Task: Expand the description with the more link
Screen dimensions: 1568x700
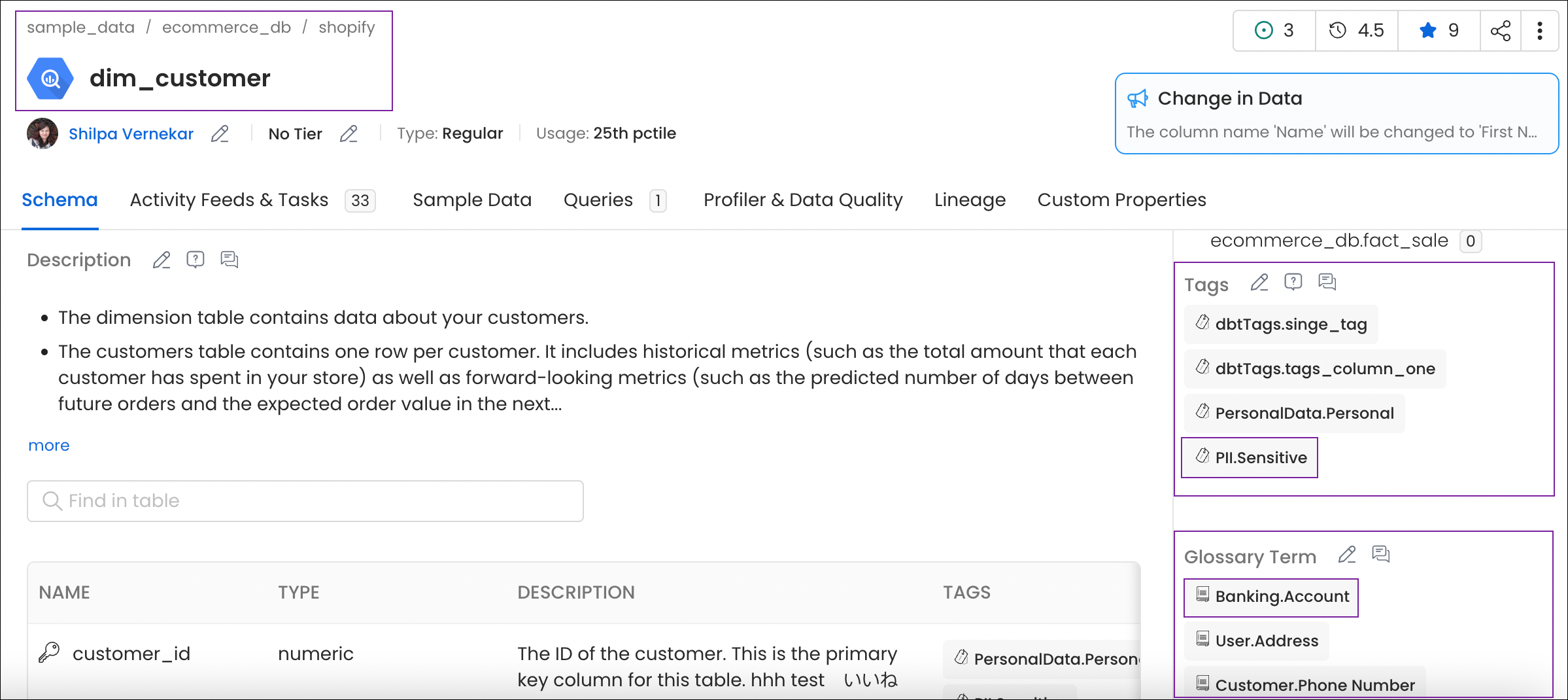Action: tap(48, 446)
